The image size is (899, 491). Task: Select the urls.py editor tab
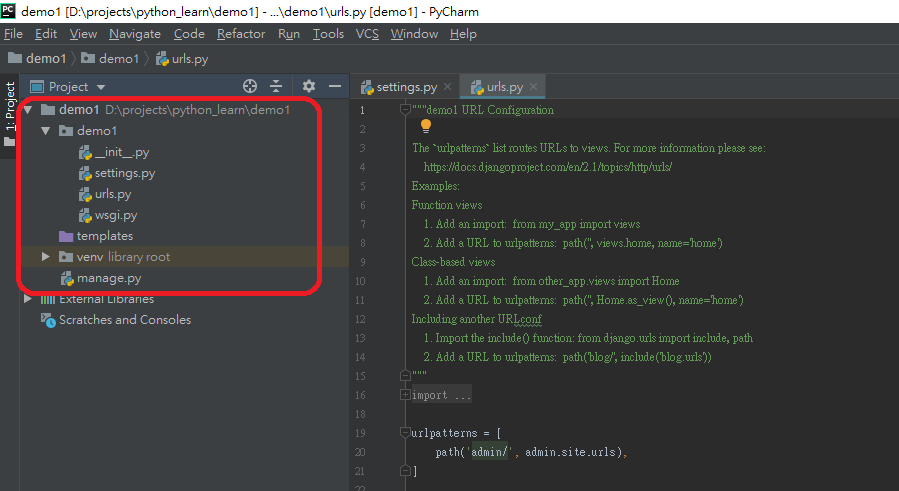[x=503, y=87]
